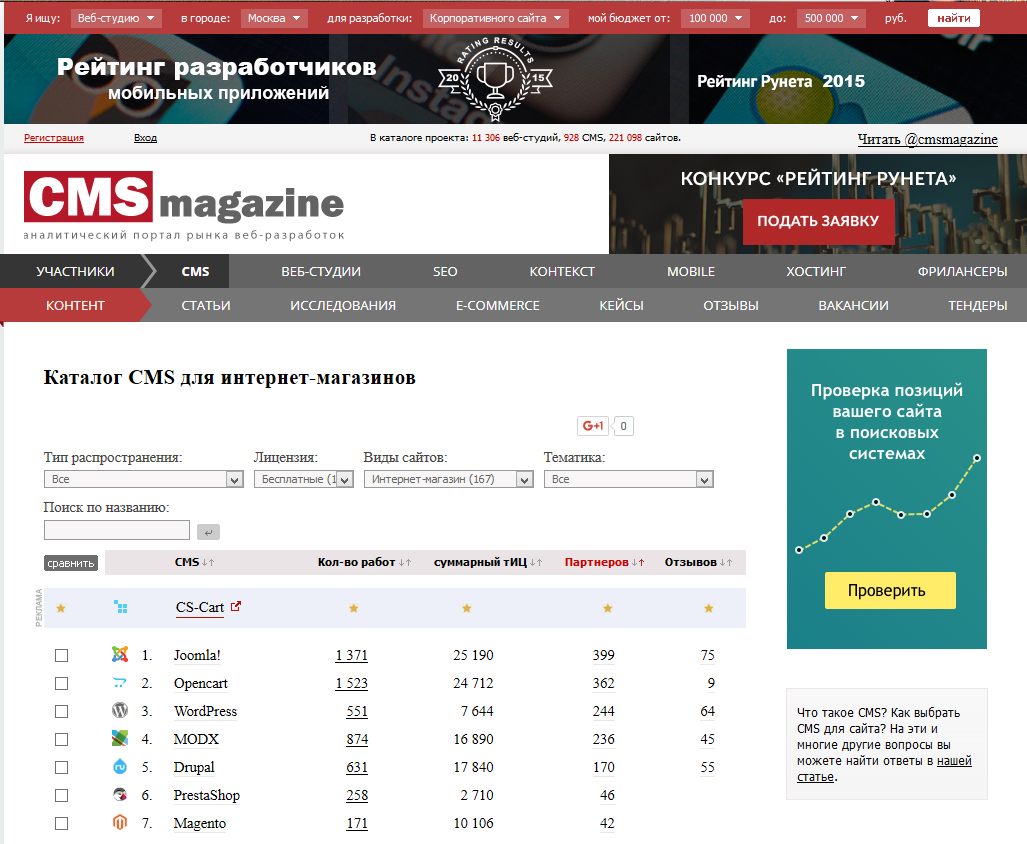The height and width of the screenshot is (844, 1027).
Task: Sort by Кол-во работ arrows
Action: (x=405, y=562)
